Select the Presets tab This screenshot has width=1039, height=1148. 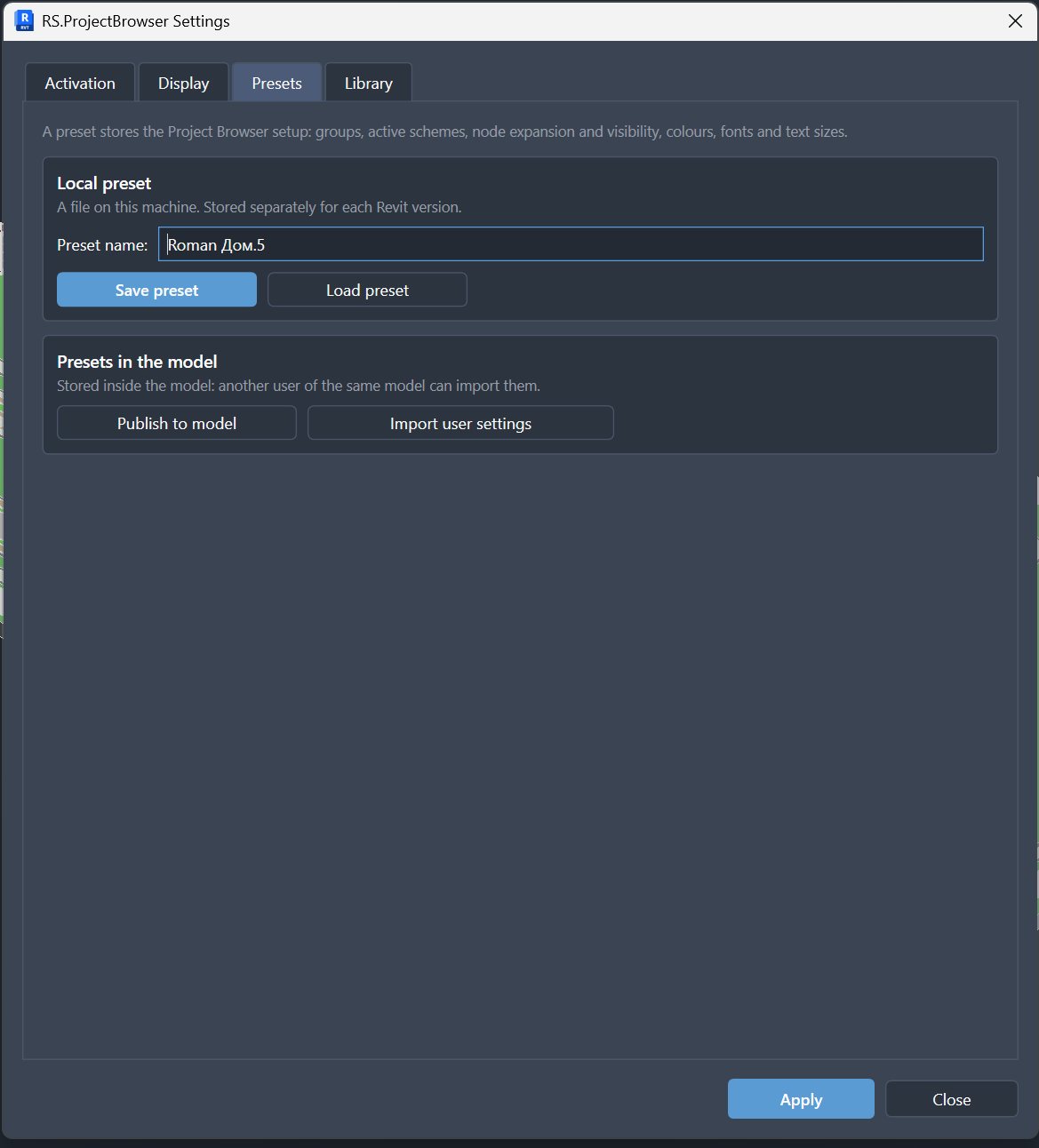tap(276, 83)
